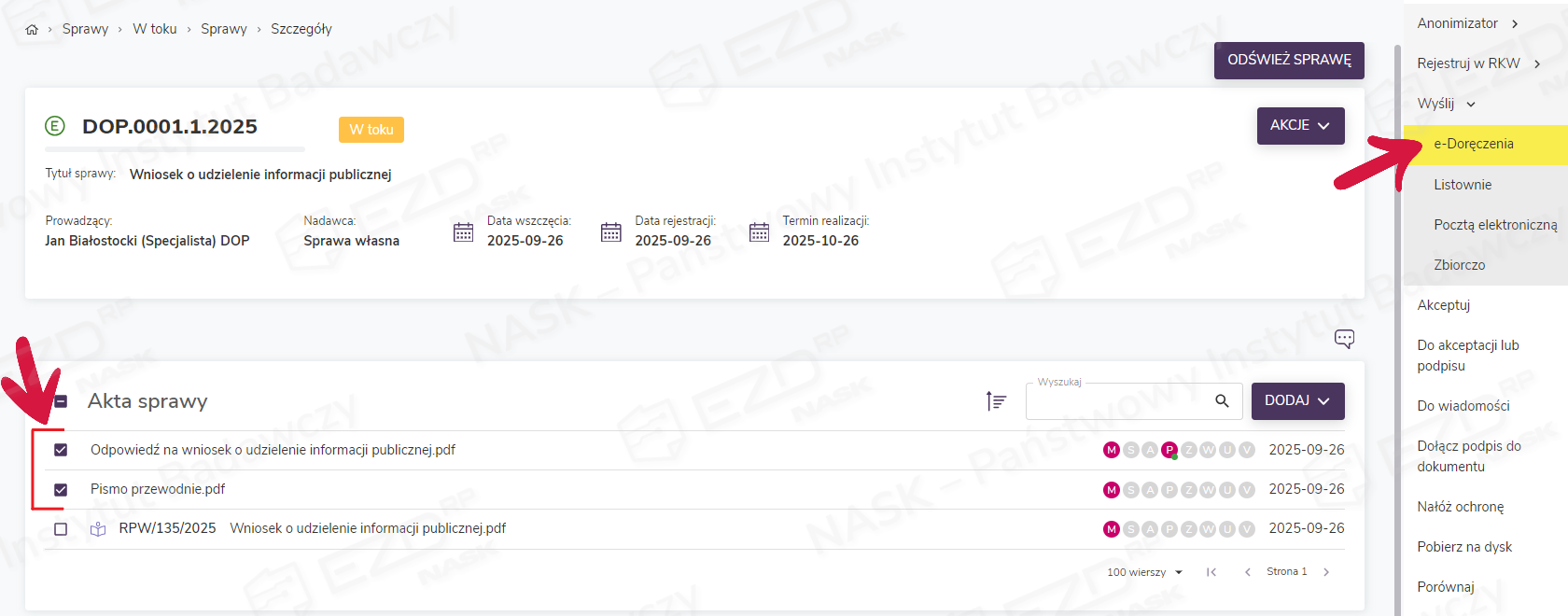
Task: Uncheck Odpowiedź na wniosek document checkbox
Action: [61, 450]
